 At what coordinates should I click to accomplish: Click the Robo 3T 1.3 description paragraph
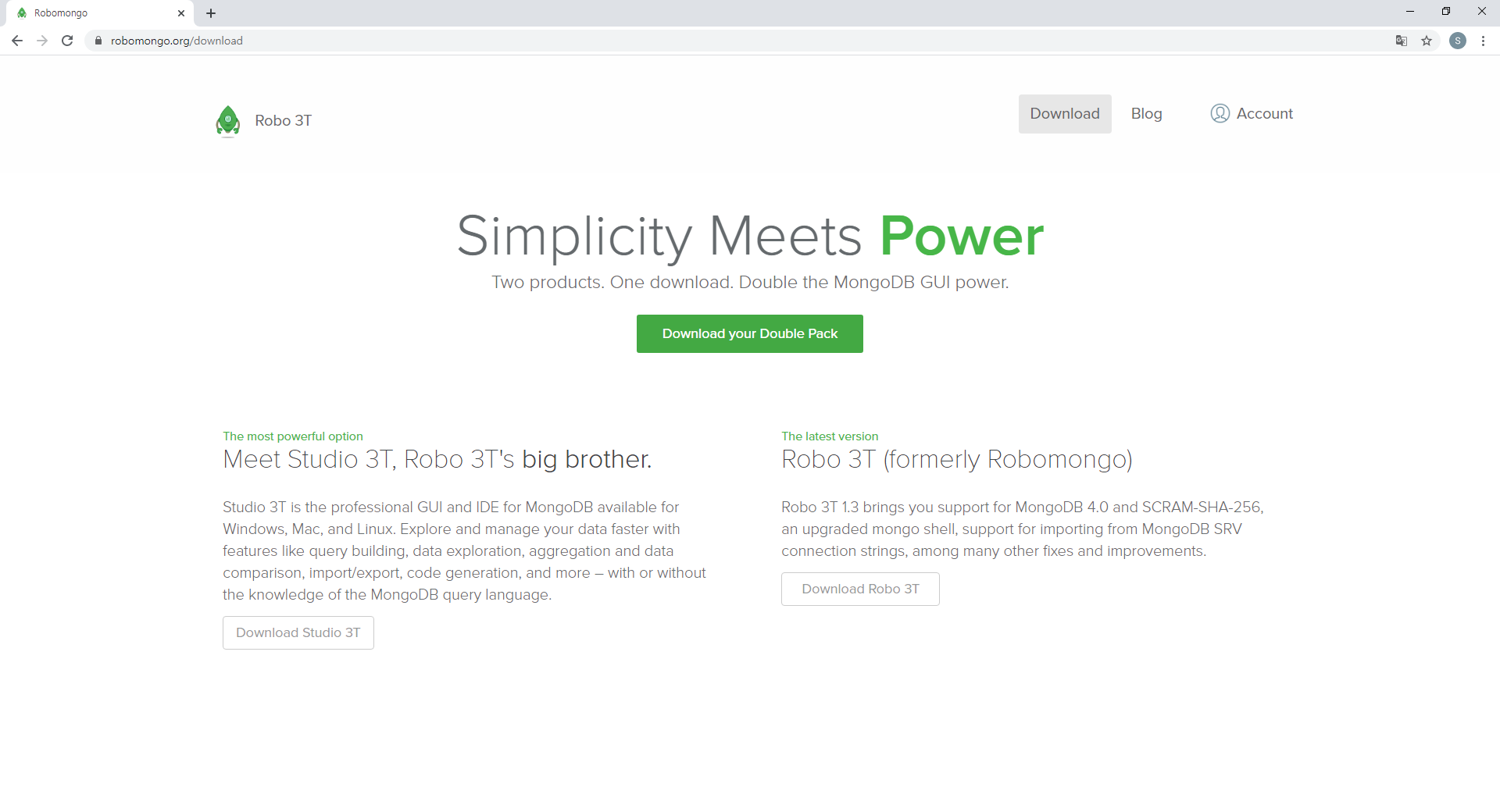click(1023, 529)
